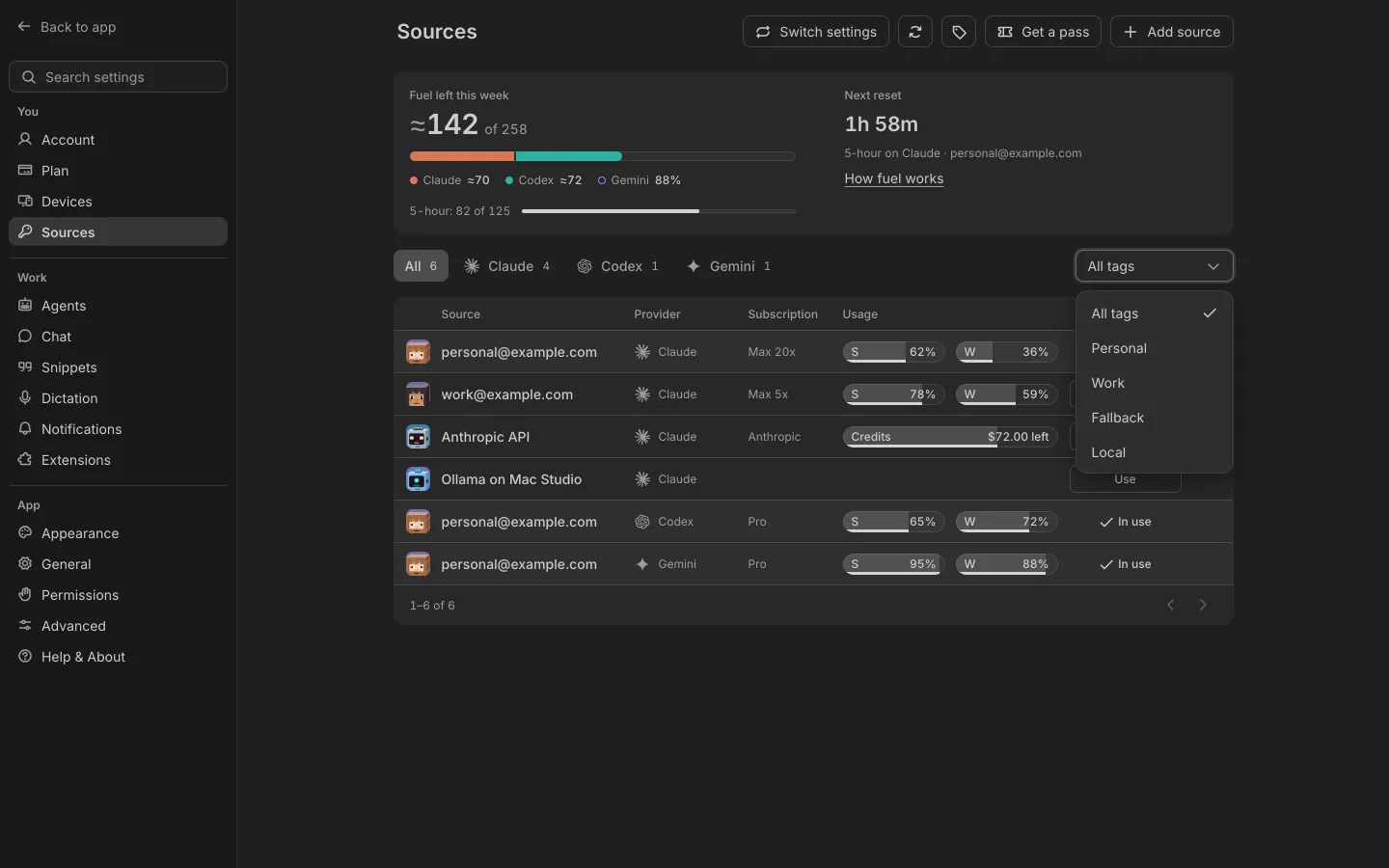Choose Fallback tag from dropdown list
This screenshot has height=868, width=1389.
click(1154, 418)
